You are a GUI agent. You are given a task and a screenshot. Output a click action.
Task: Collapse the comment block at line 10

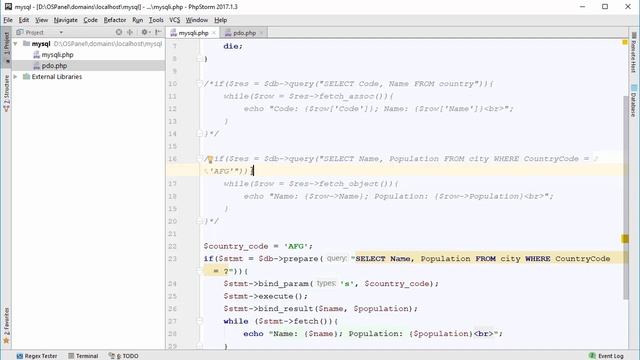pyautogui.click(x=200, y=84)
